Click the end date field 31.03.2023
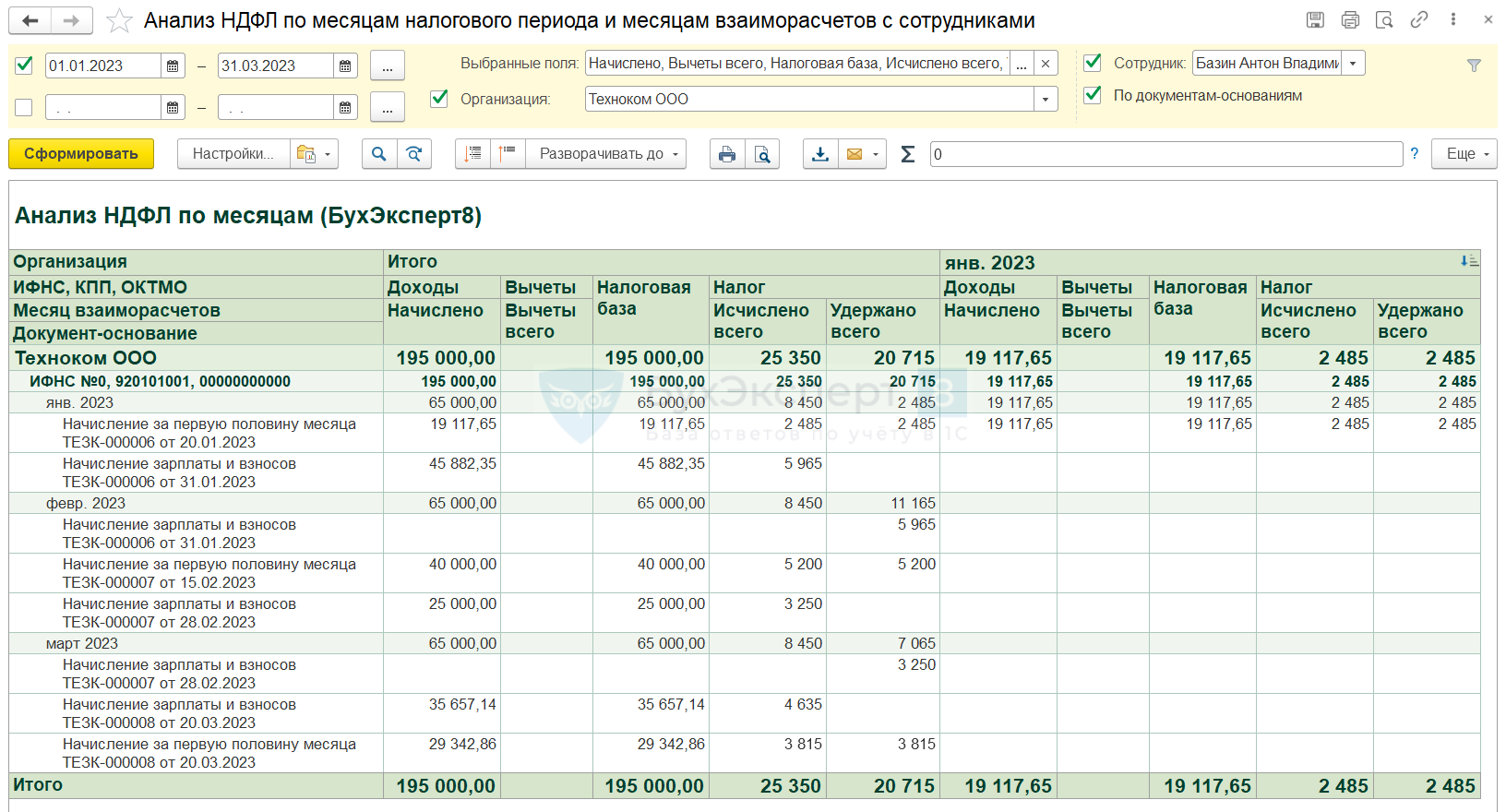 click(274, 66)
